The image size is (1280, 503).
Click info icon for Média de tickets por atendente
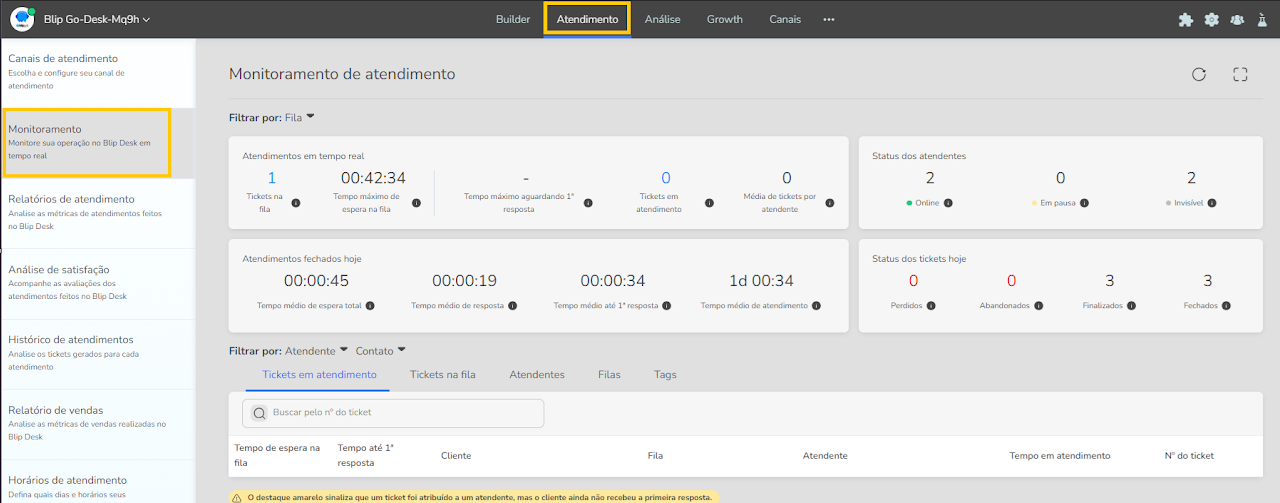[x=828, y=203]
